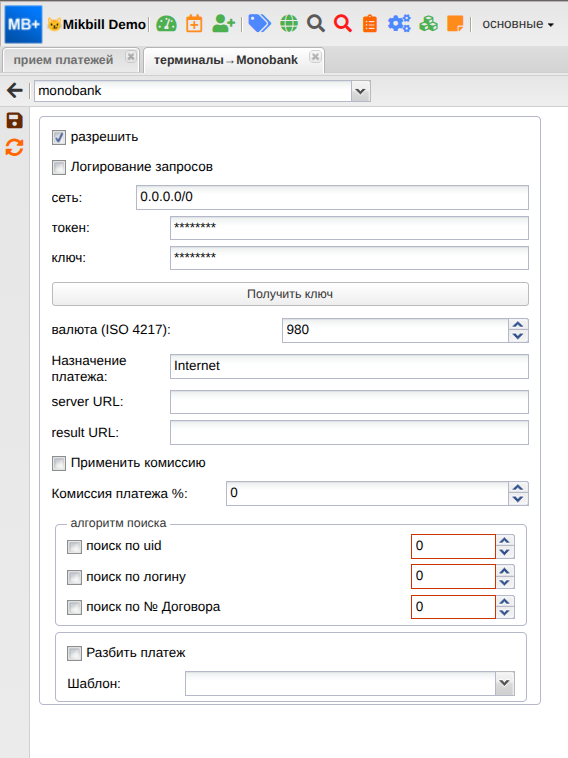The image size is (568, 758).
Task: Click the green globe icon
Action: click(289, 24)
